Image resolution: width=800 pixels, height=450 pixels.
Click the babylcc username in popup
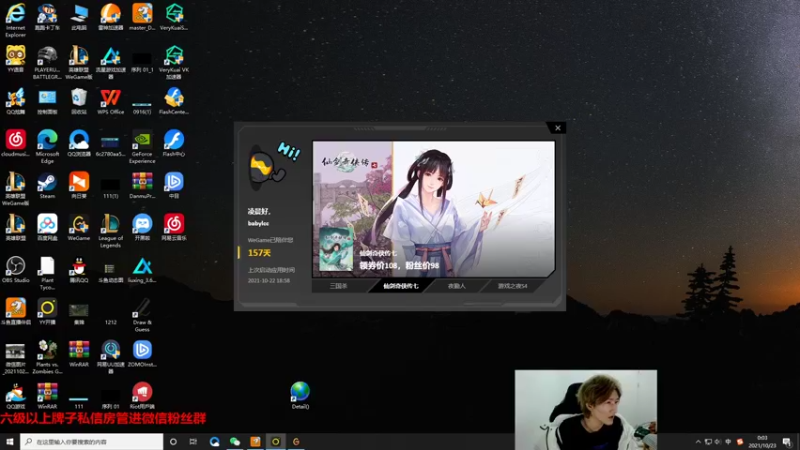(258, 223)
